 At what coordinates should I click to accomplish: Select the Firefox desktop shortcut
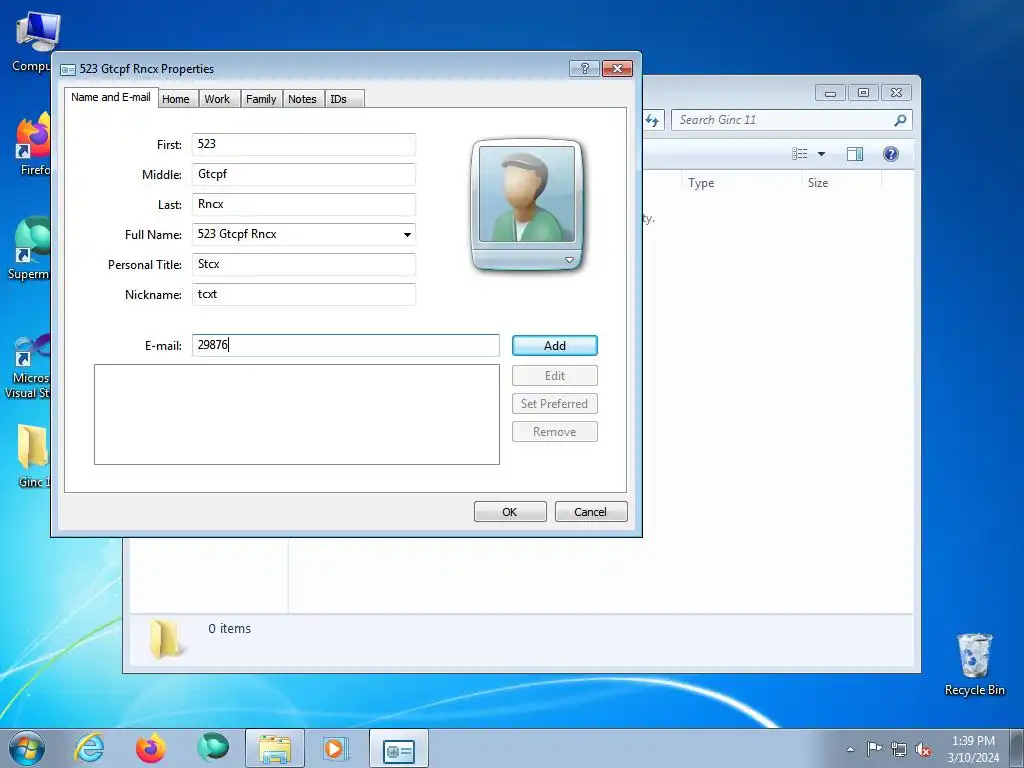point(33,145)
